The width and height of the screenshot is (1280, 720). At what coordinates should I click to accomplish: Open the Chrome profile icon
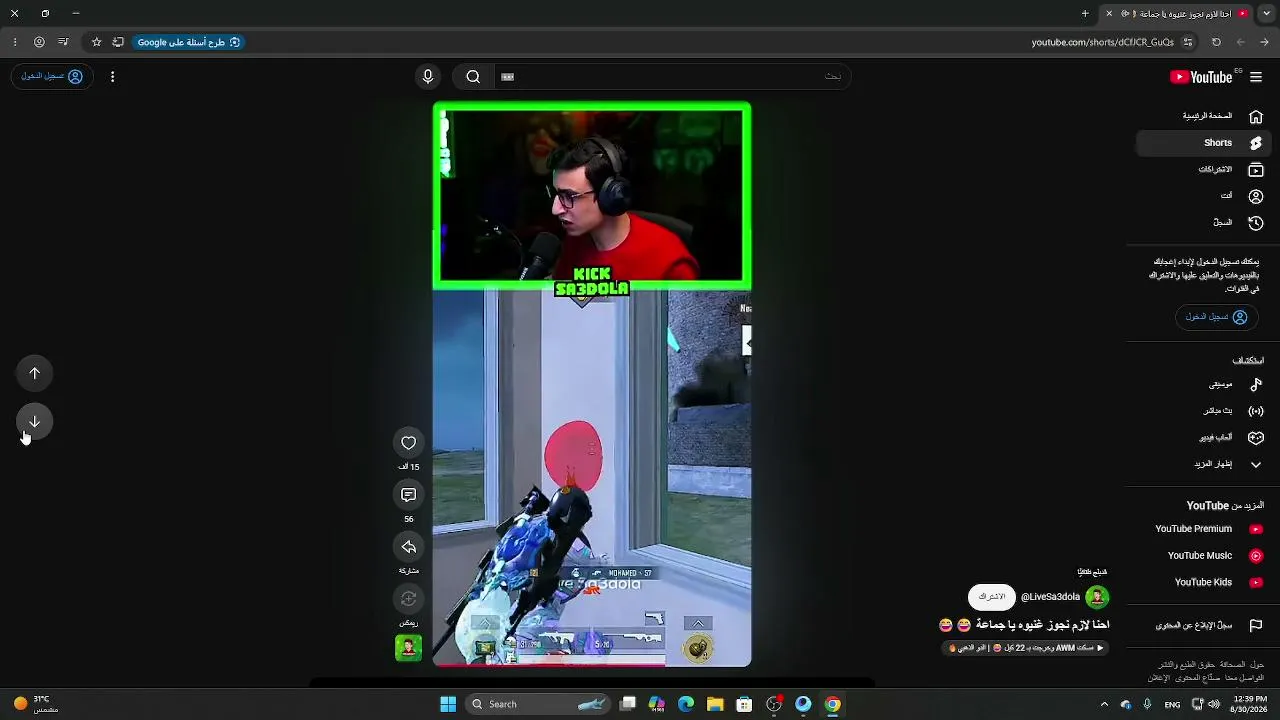coord(39,42)
